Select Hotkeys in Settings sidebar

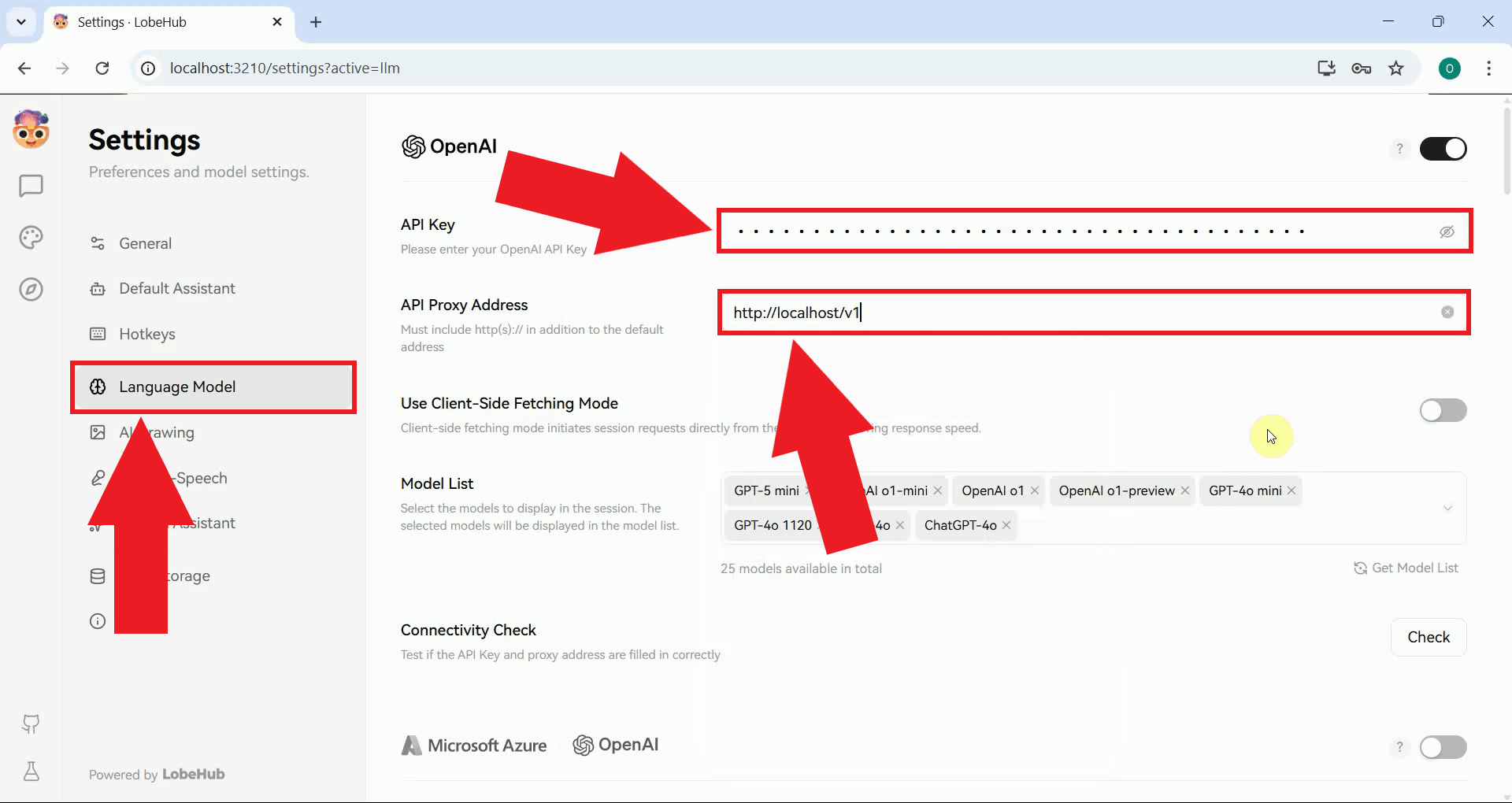146,333
